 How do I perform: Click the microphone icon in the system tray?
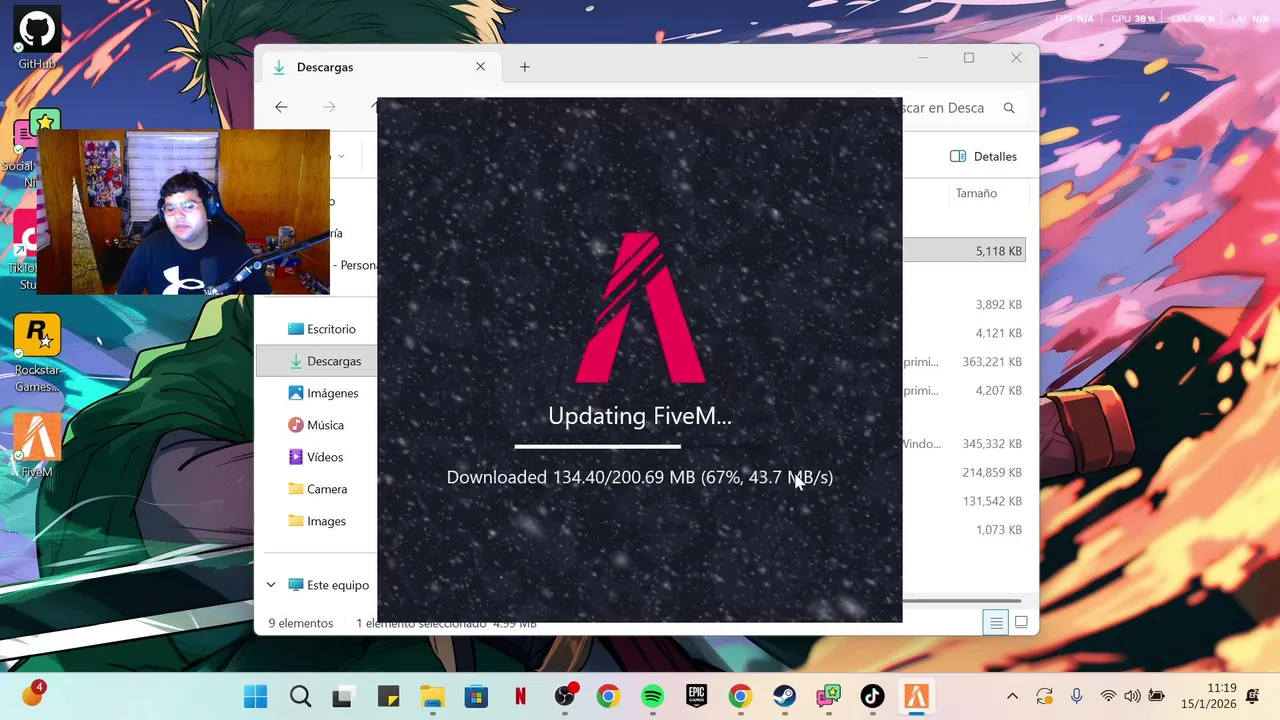click(x=1076, y=696)
